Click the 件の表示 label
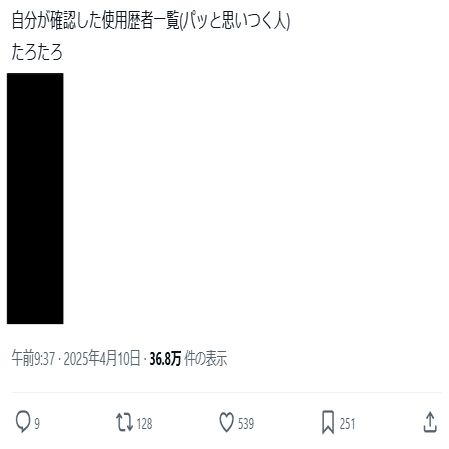Viewport: 449px width, 449px height. (206, 359)
